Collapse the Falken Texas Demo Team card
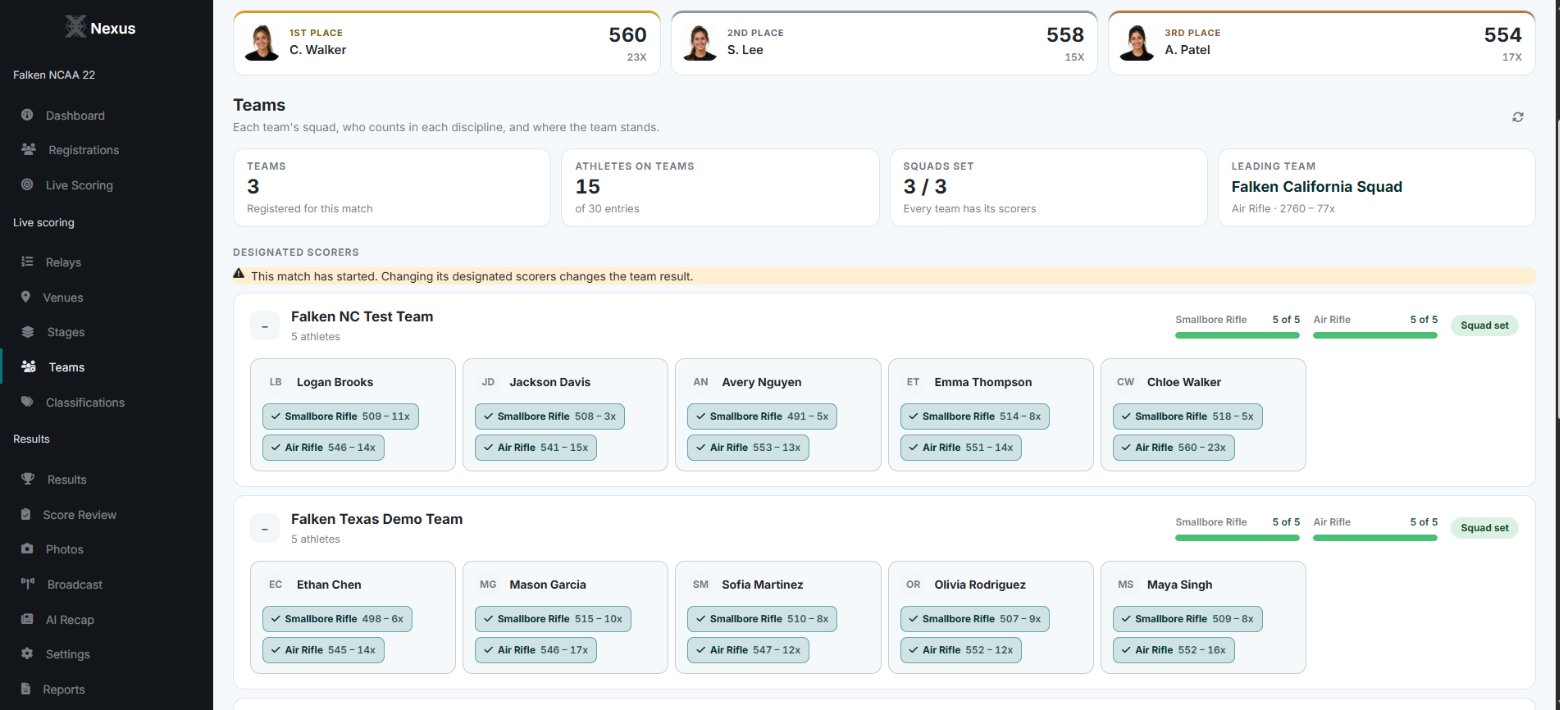The height and width of the screenshot is (710, 1560). point(265,528)
